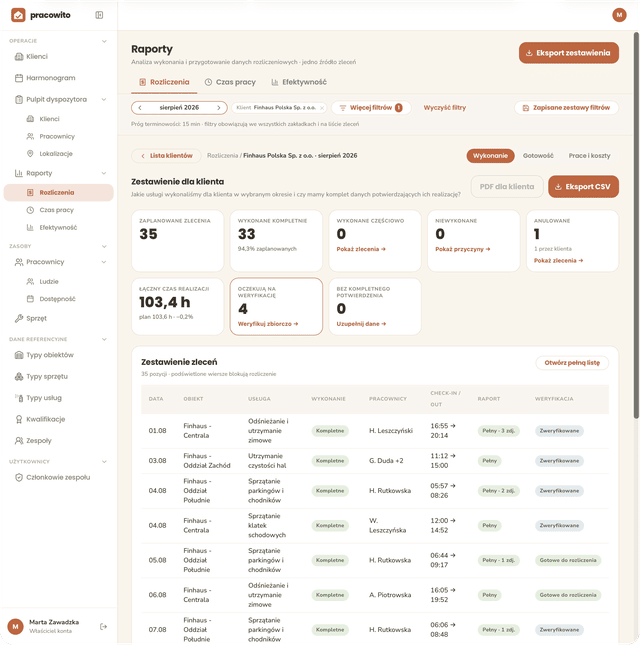640x645 pixels.
Task: Click 'G. Duda +2' worker cell
Action: (x=386, y=461)
